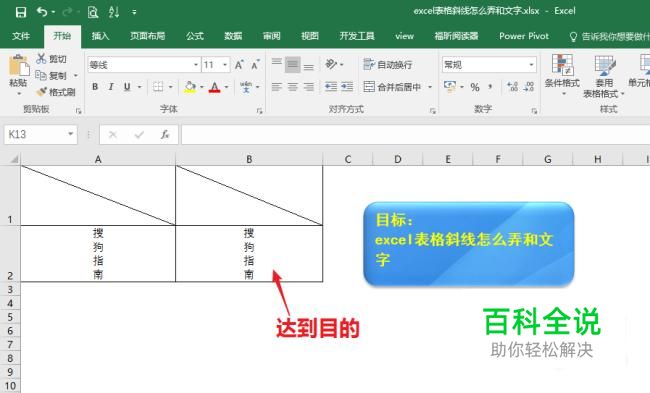The width and height of the screenshot is (650, 393).
Task: Align text left icon
Action: coord(276,87)
